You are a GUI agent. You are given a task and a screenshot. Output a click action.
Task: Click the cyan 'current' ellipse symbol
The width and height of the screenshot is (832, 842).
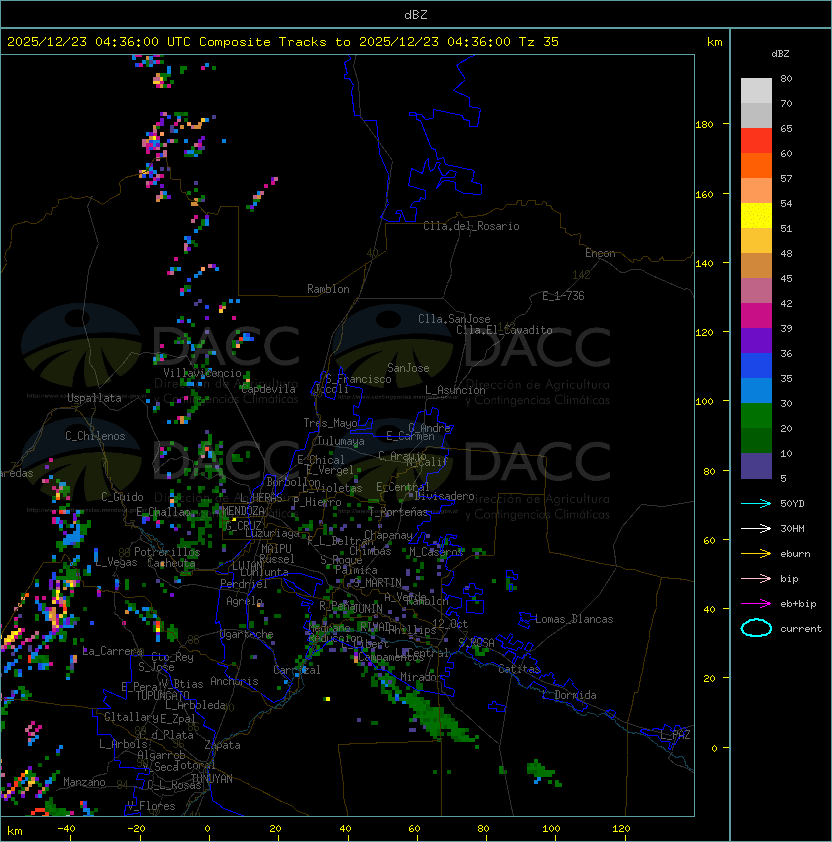756,628
